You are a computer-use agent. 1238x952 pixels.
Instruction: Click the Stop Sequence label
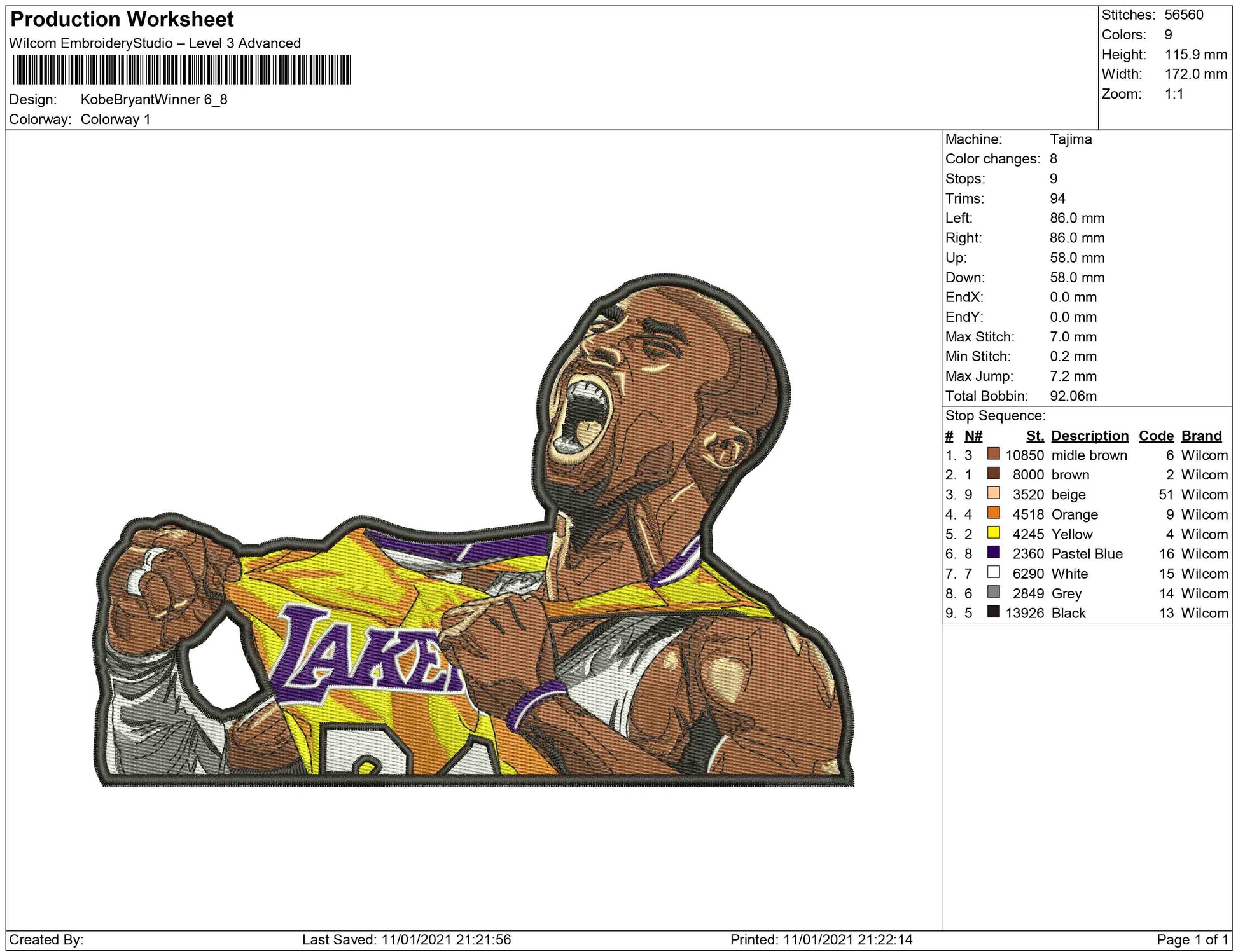tap(995, 416)
